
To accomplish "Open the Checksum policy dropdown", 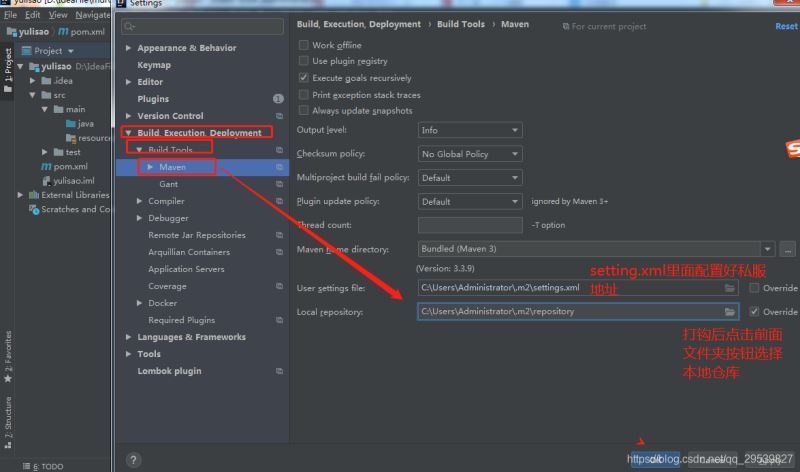I will point(469,154).
